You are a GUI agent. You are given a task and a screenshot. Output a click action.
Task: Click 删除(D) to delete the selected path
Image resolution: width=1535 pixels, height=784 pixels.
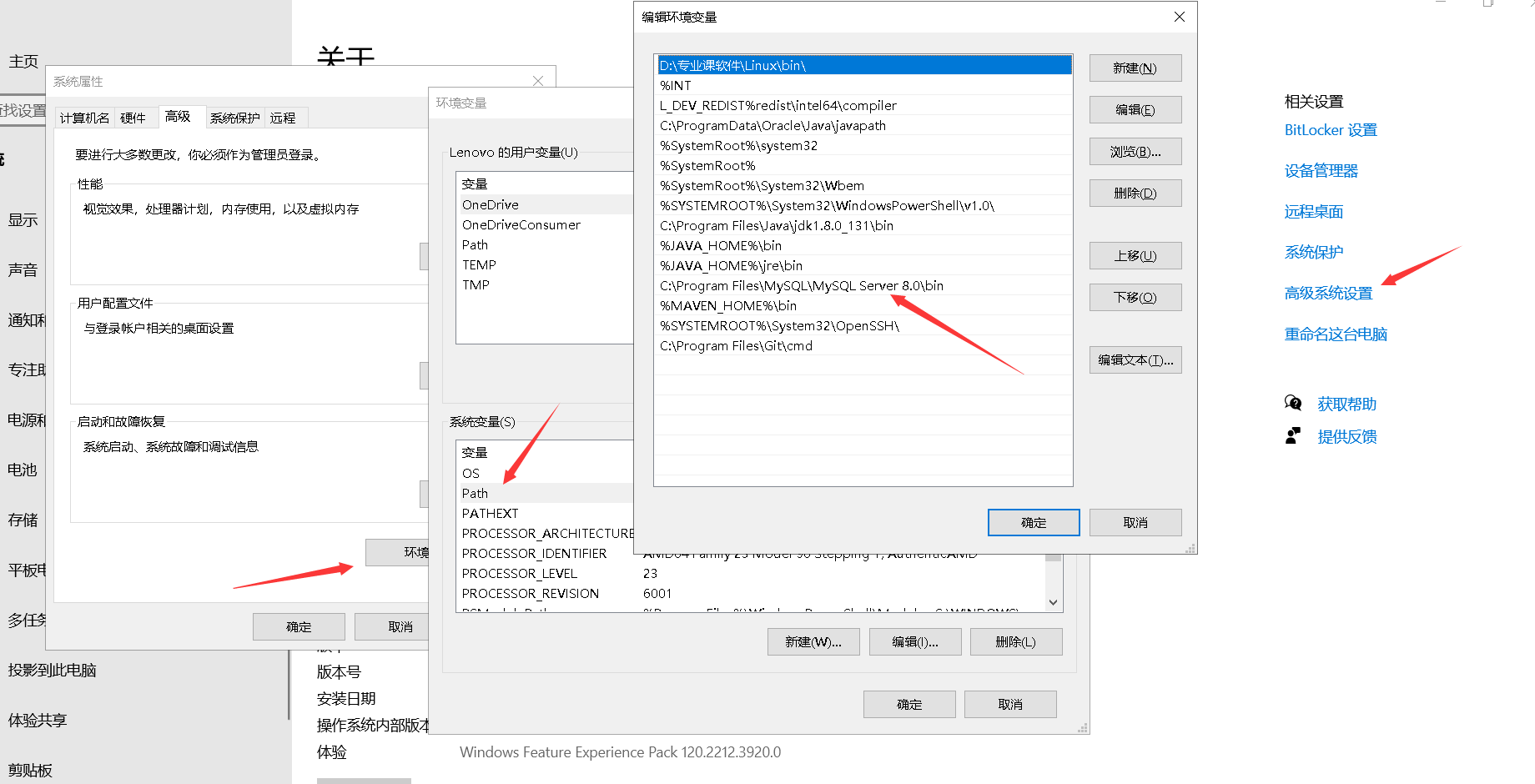(x=1135, y=193)
